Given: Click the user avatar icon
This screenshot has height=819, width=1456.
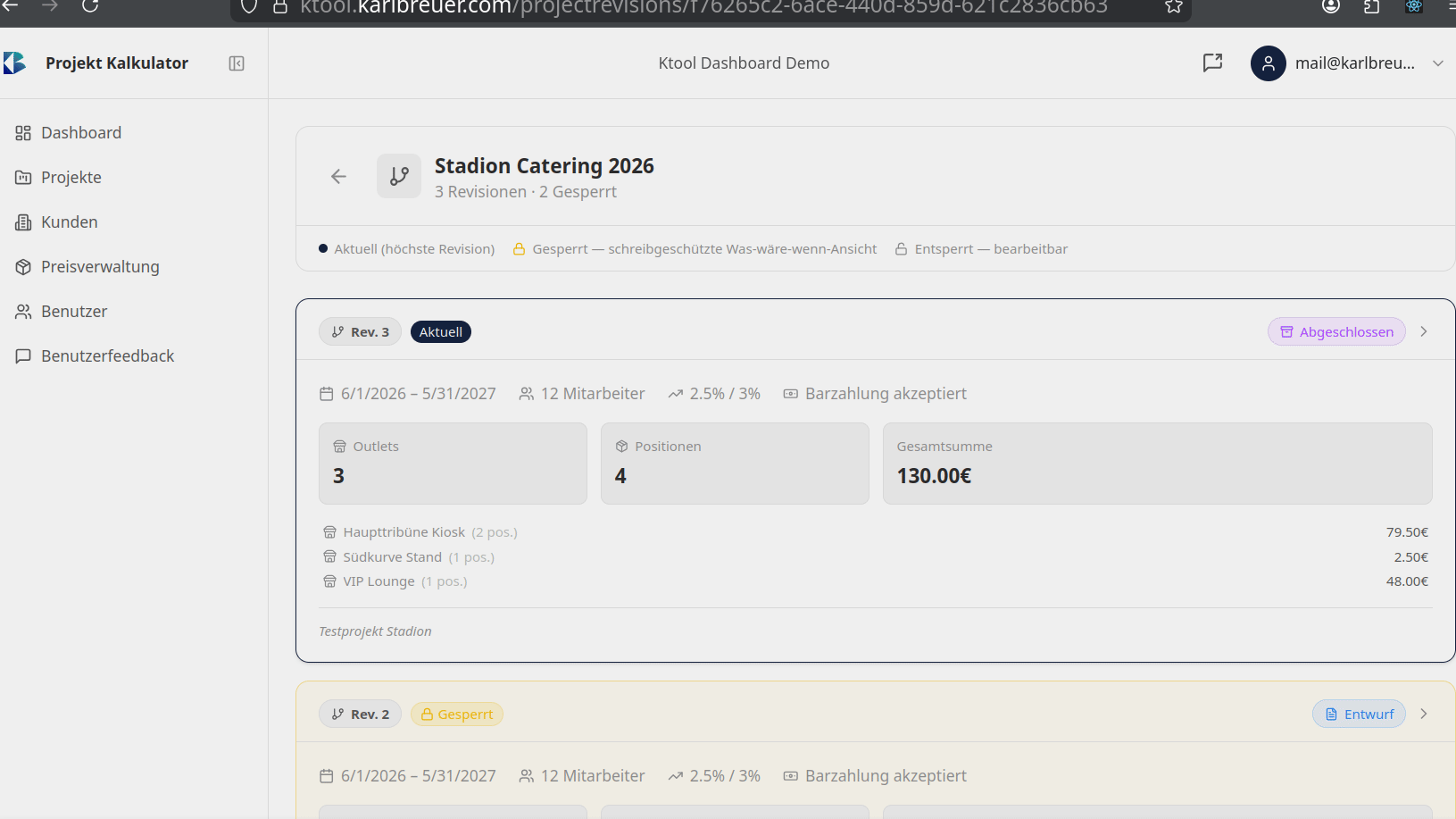Looking at the screenshot, I should (1268, 63).
